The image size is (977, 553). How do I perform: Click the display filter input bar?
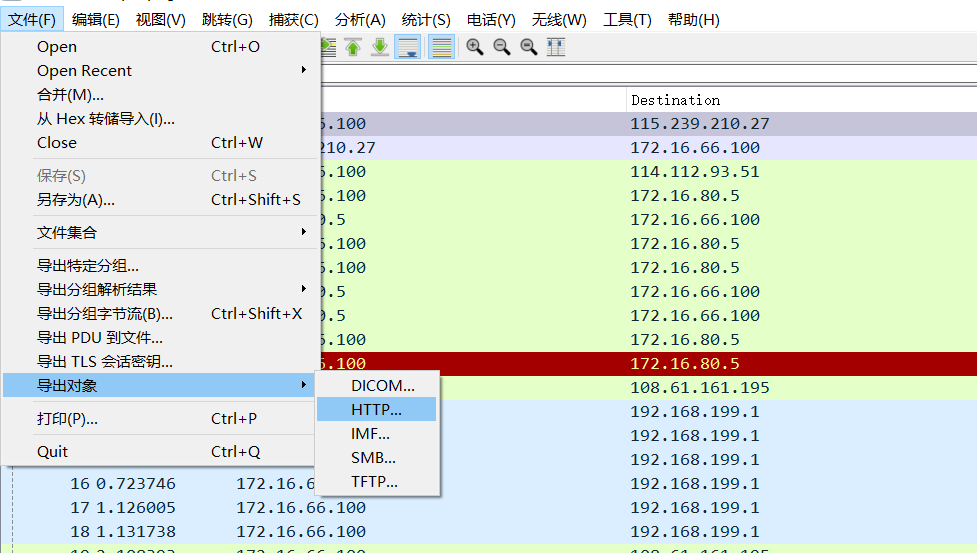click(x=649, y=75)
